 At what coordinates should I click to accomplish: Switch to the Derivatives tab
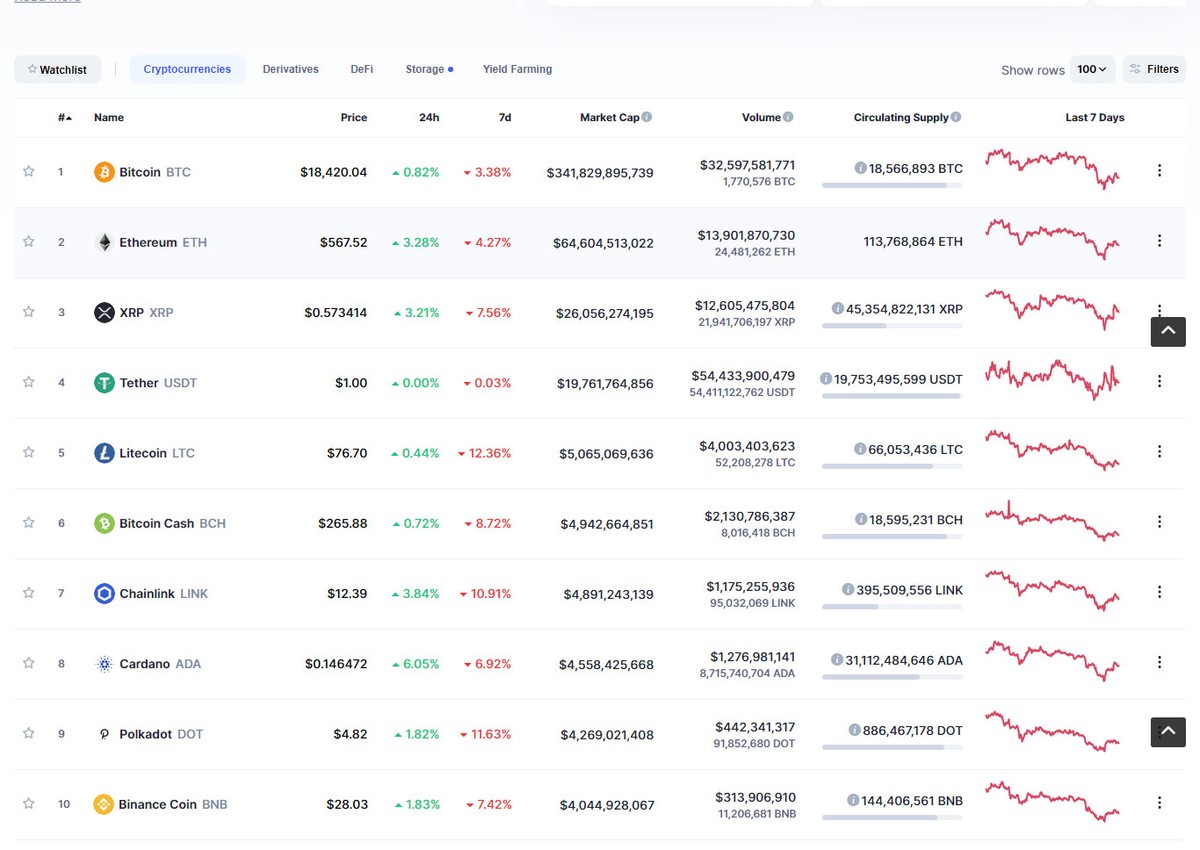point(290,69)
